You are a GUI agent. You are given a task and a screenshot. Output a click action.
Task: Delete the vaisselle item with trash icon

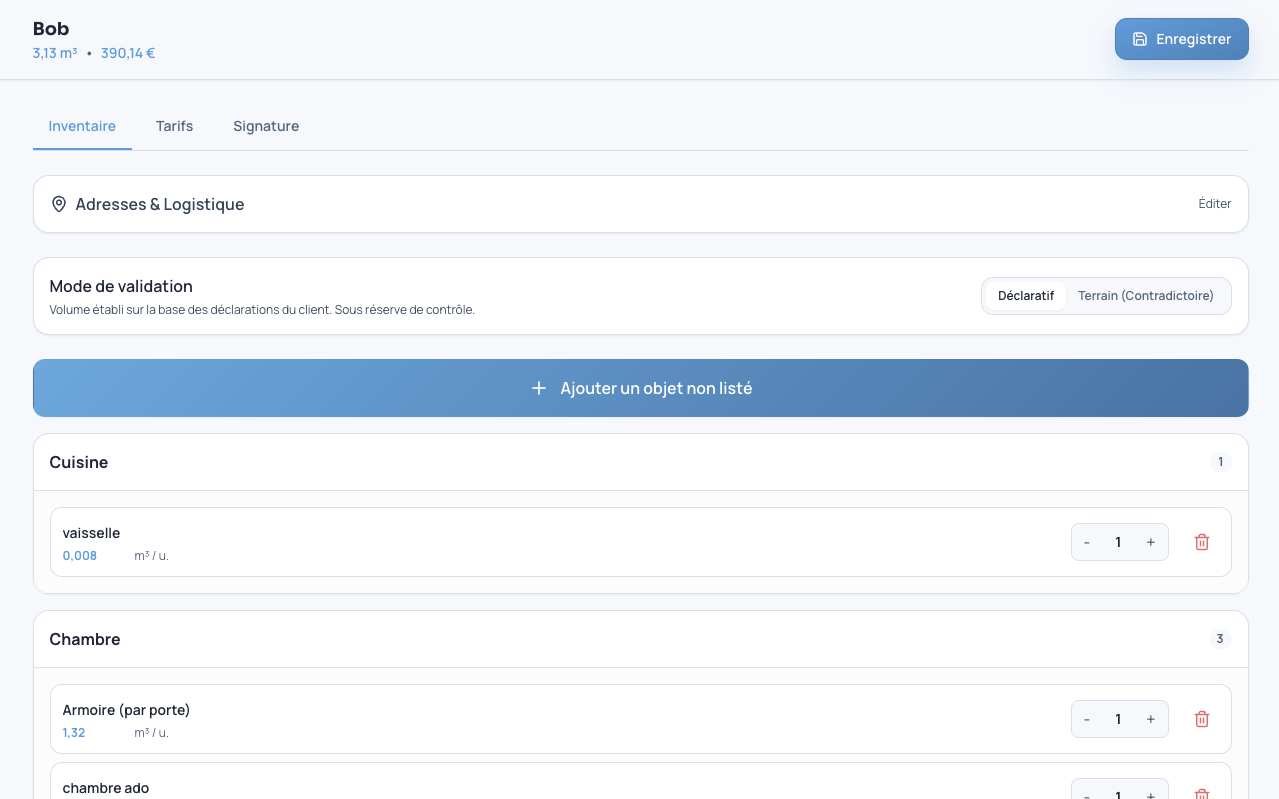tap(1202, 542)
